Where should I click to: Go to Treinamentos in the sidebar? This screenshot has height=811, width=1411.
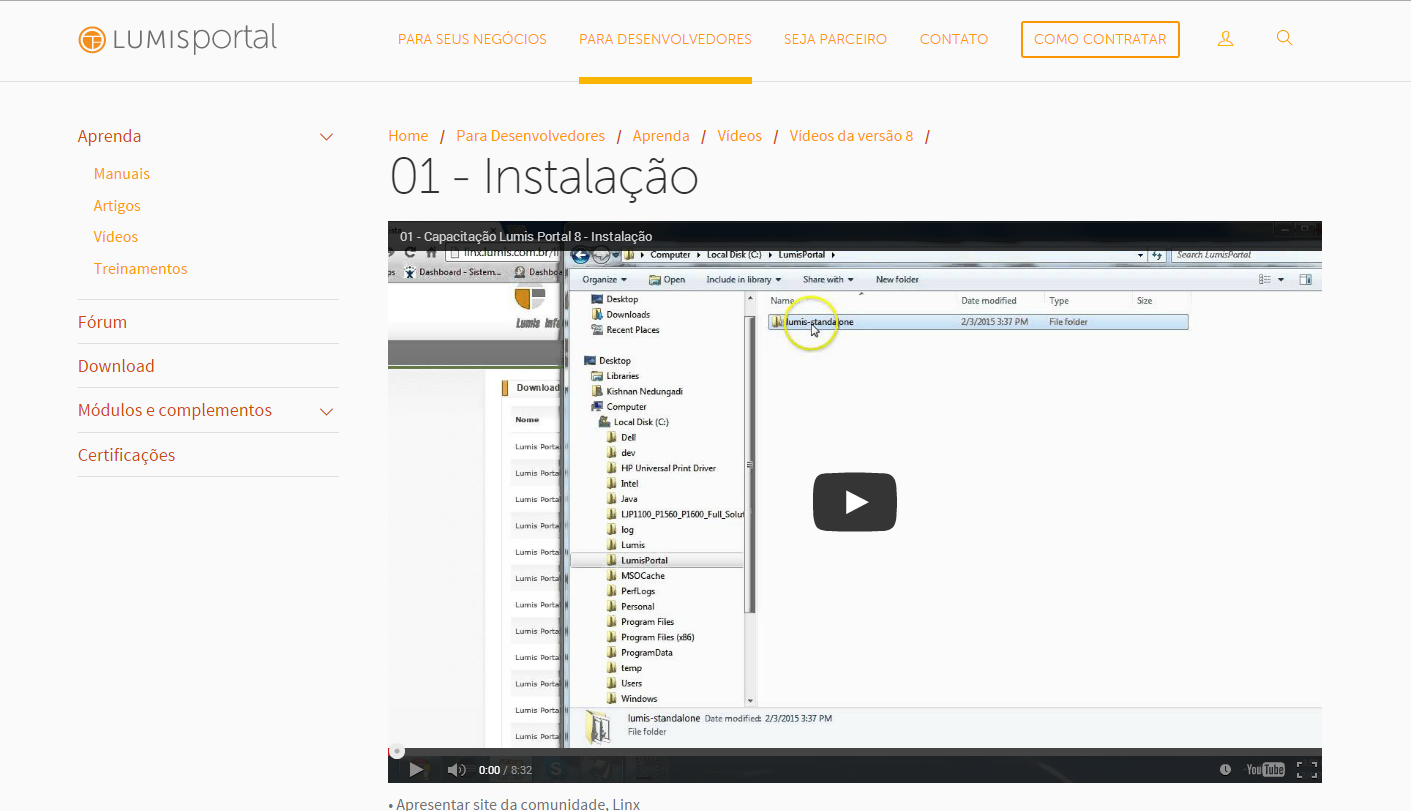141,269
